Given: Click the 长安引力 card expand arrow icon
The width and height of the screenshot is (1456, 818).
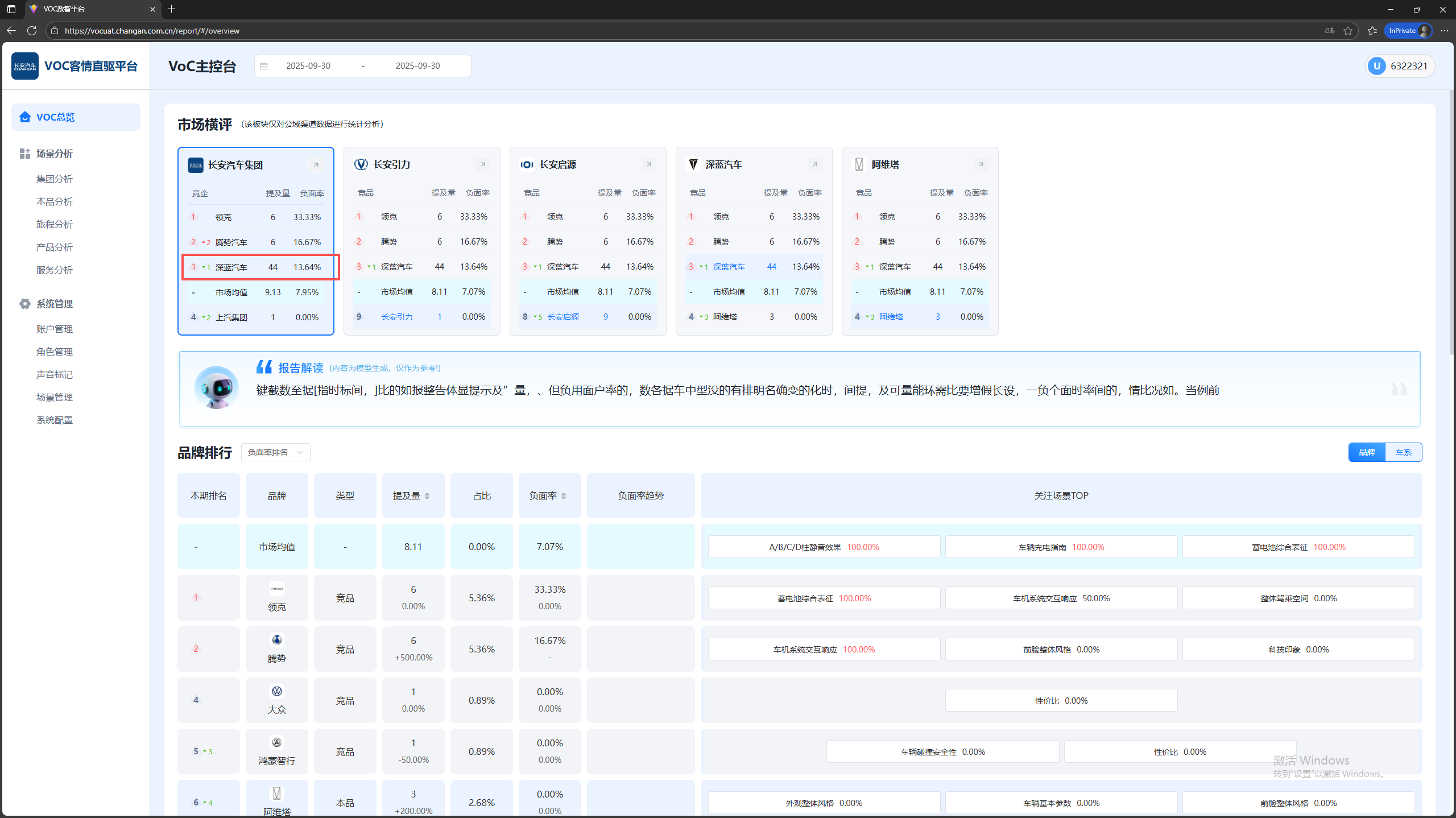Looking at the screenshot, I should click(x=482, y=164).
